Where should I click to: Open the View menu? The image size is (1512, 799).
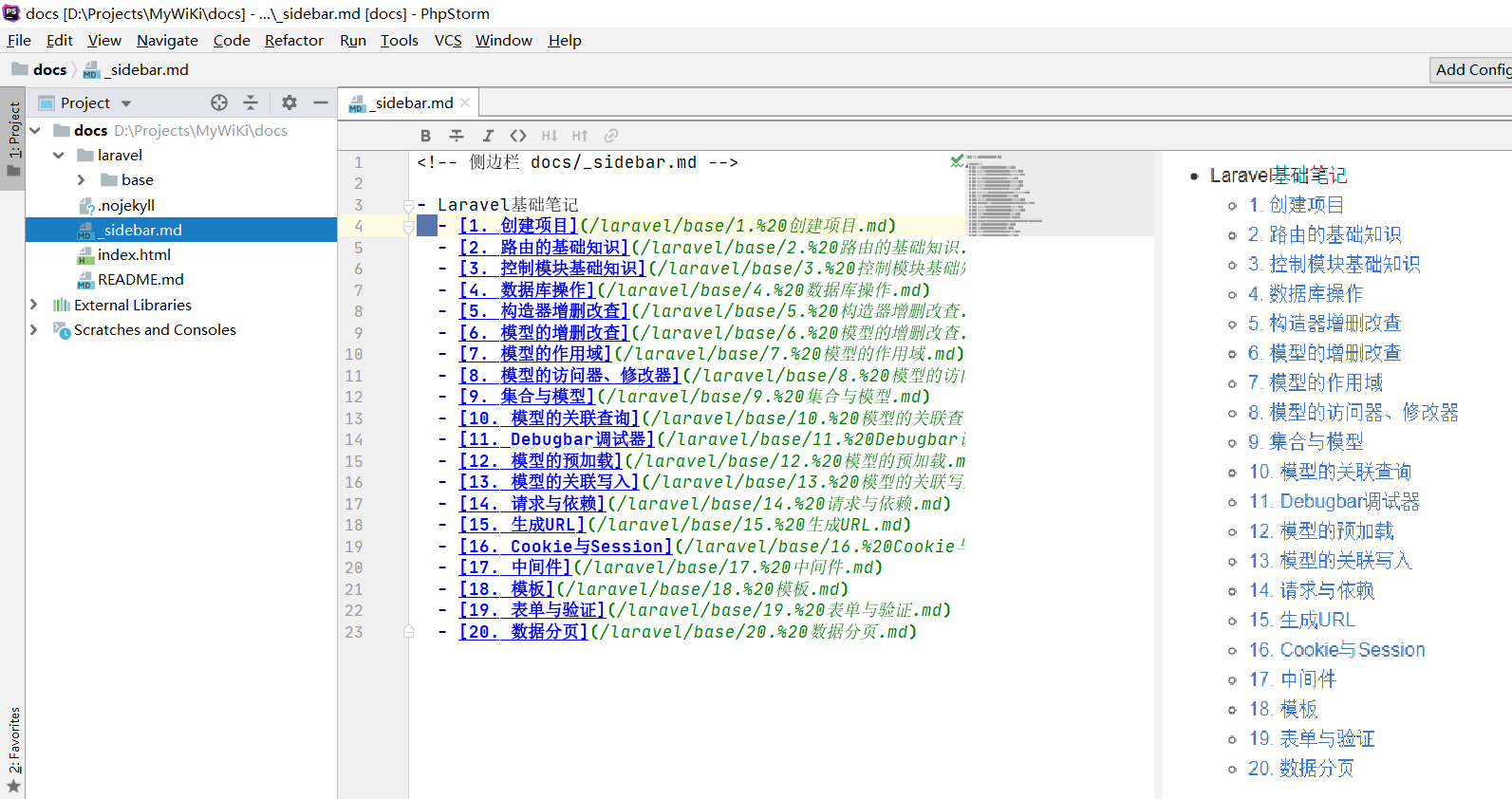point(104,40)
